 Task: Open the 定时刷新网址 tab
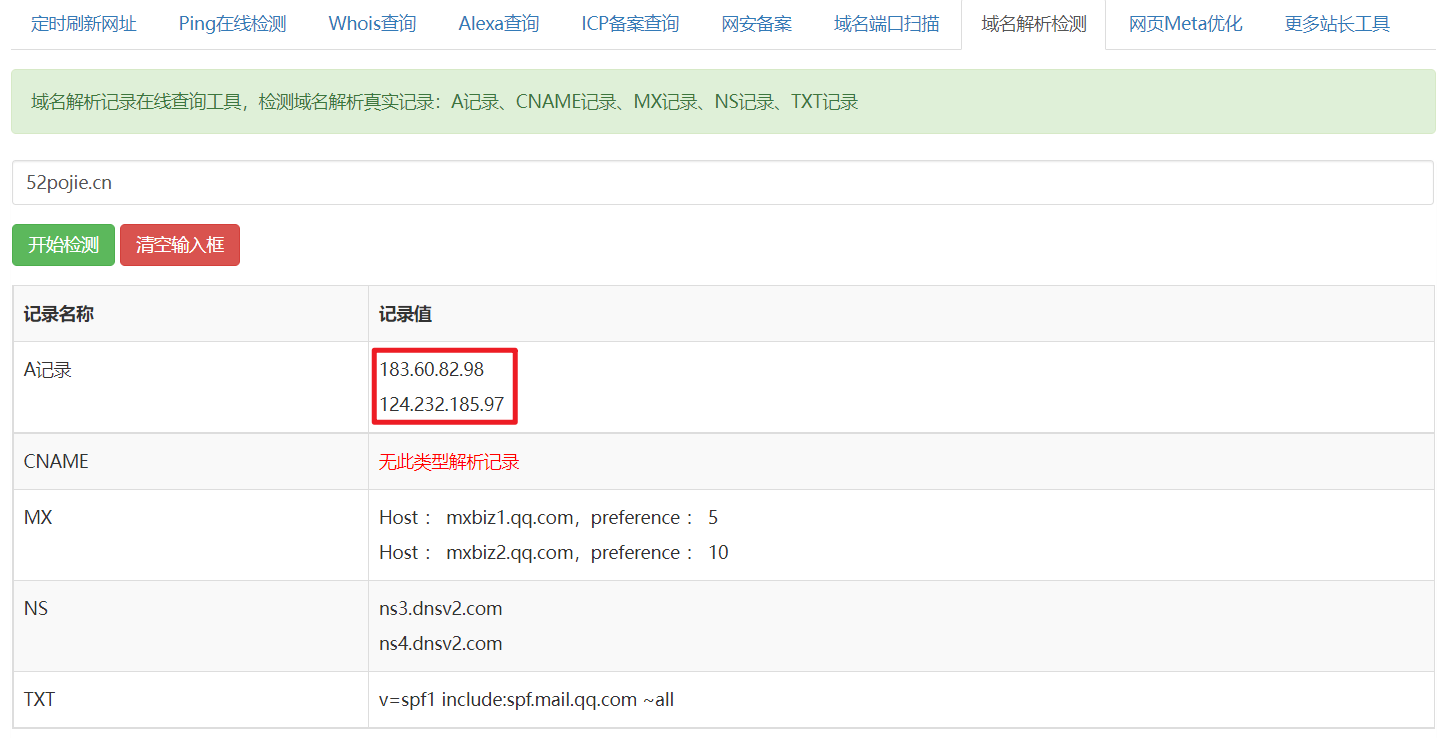[x=84, y=24]
